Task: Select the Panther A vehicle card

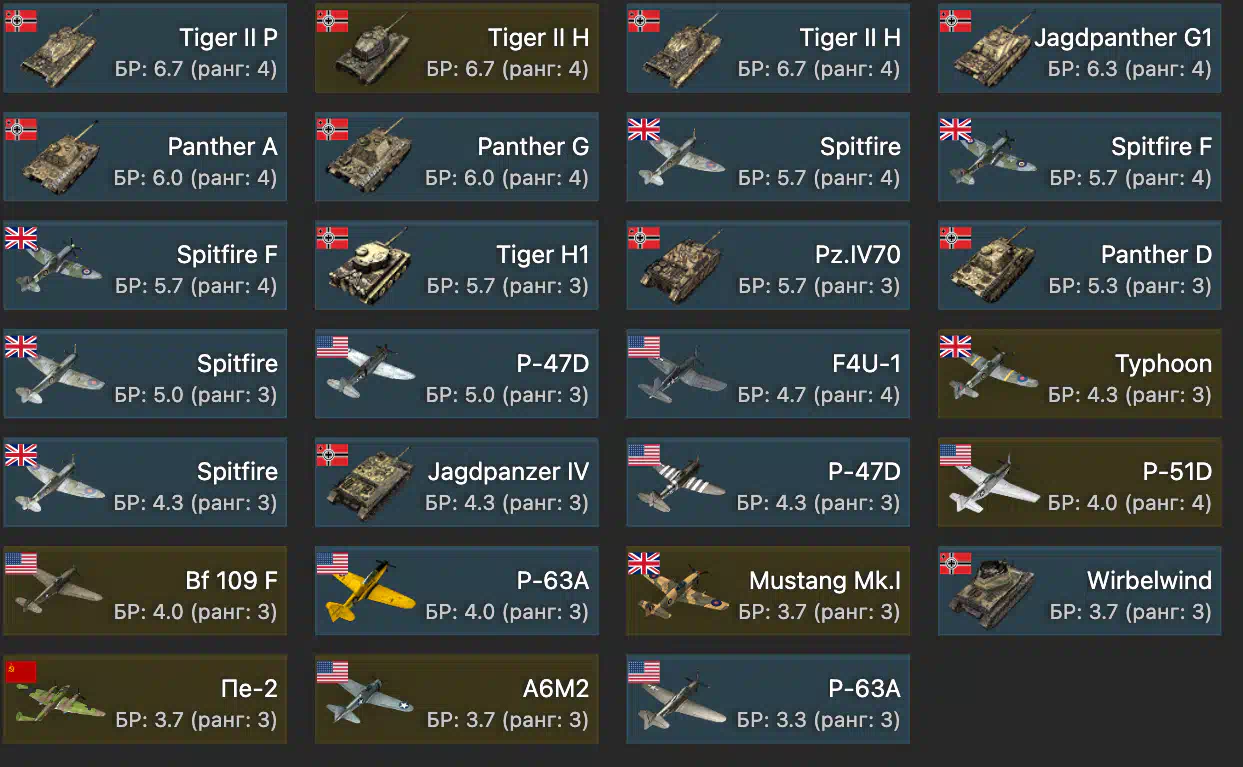Action: pos(145,157)
